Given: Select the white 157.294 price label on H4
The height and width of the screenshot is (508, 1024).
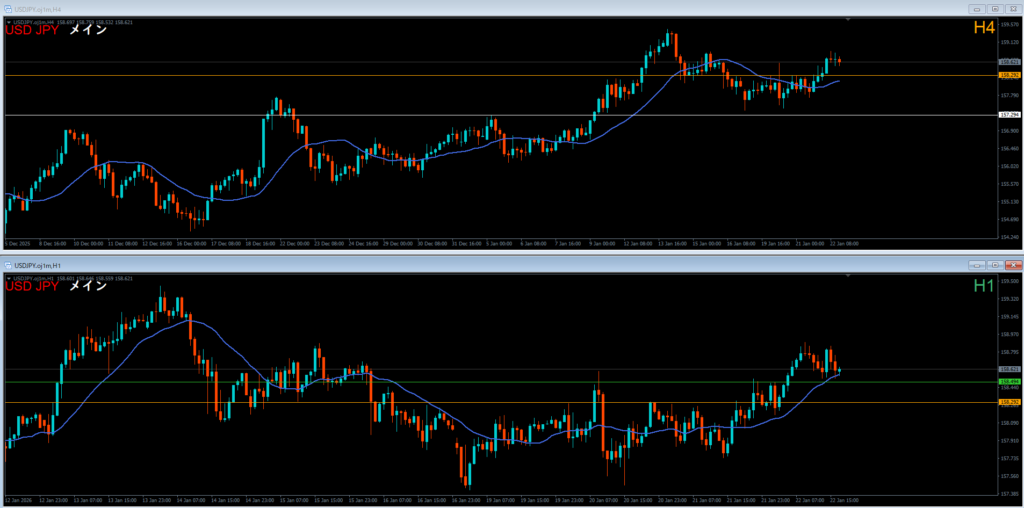Looking at the screenshot, I should (1008, 115).
